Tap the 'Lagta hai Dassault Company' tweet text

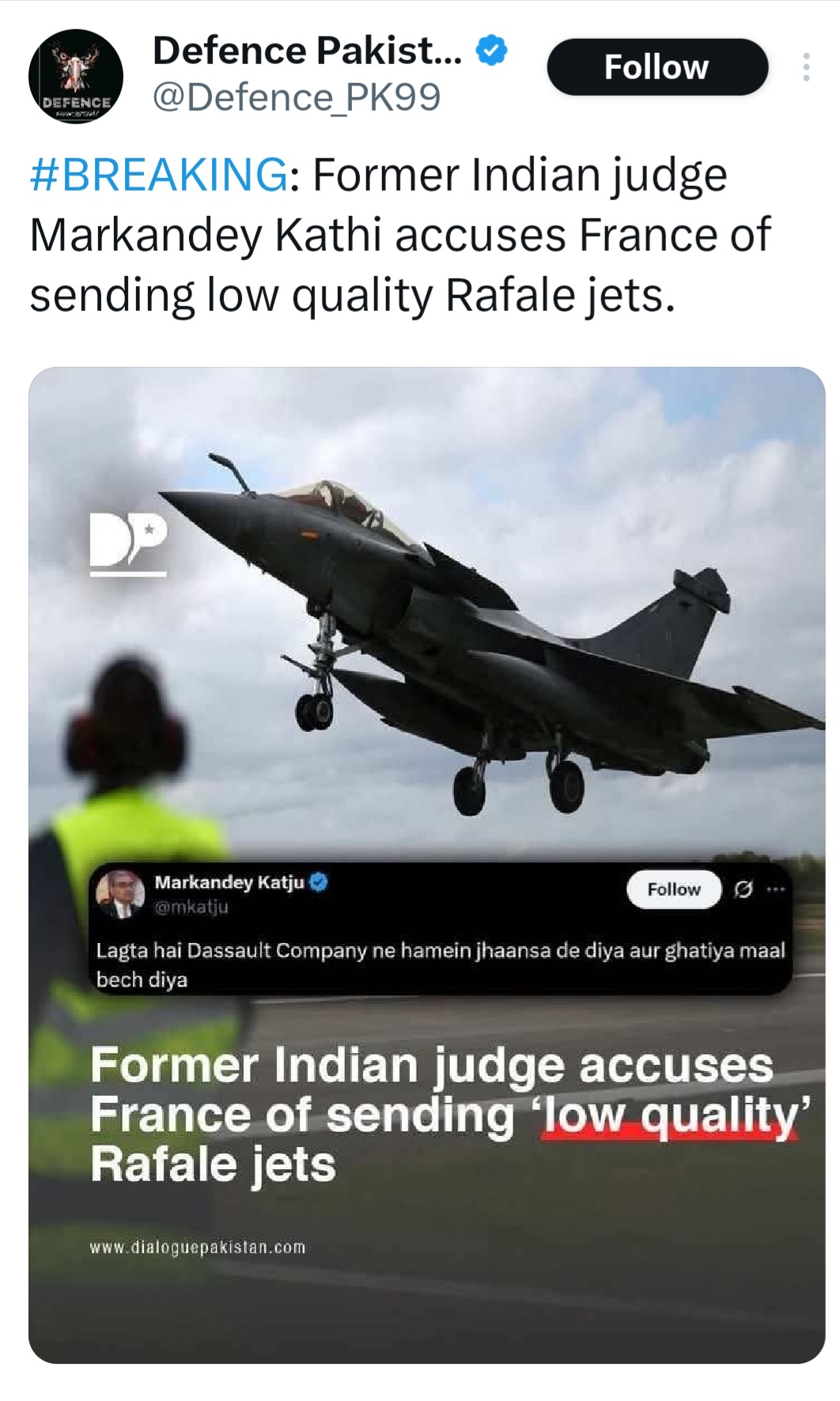pos(441,964)
